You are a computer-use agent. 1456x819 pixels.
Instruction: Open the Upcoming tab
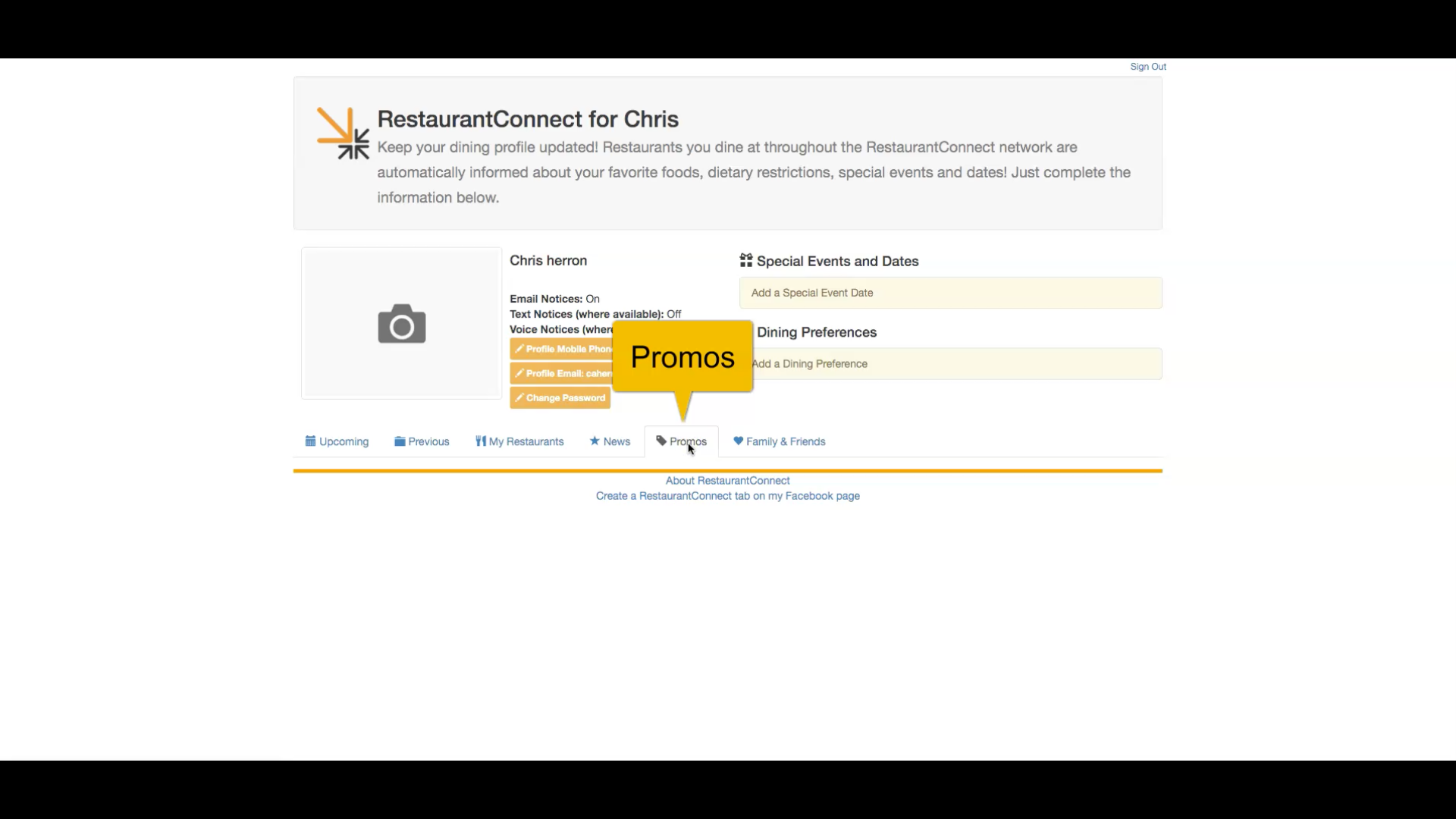[337, 441]
